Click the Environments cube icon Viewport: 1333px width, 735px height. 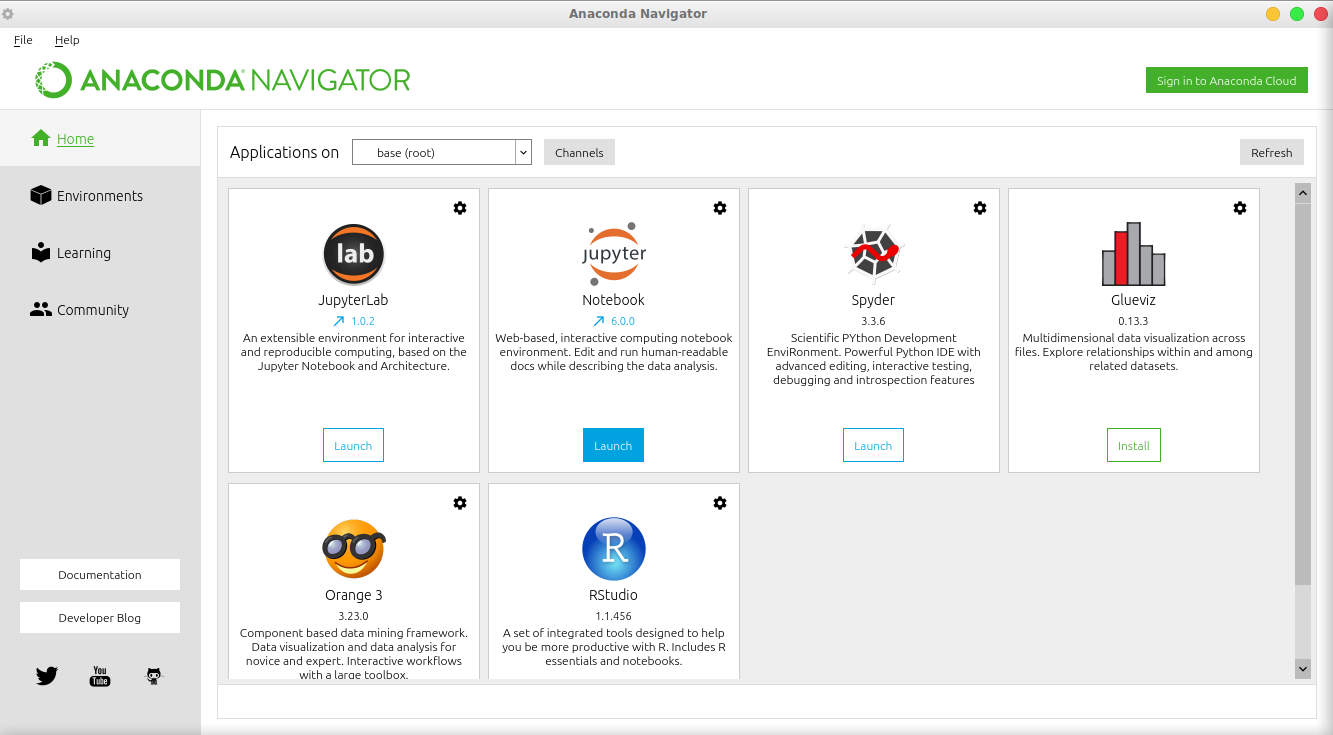point(41,195)
